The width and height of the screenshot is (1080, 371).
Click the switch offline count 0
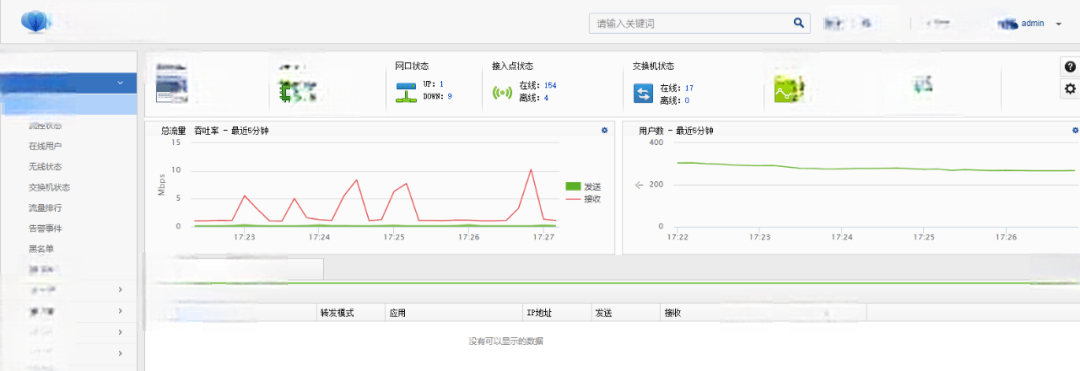687,100
